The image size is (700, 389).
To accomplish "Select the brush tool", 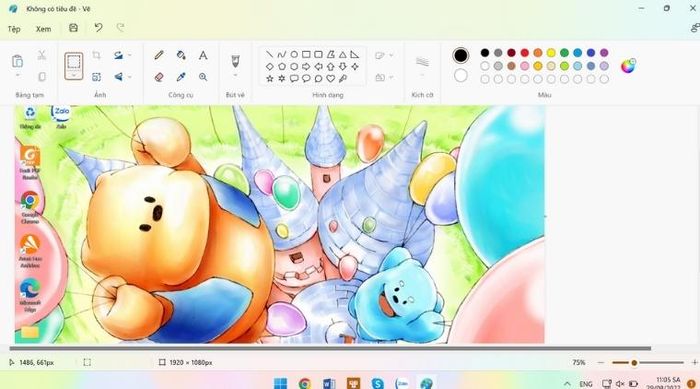I will (x=235, y=61).
